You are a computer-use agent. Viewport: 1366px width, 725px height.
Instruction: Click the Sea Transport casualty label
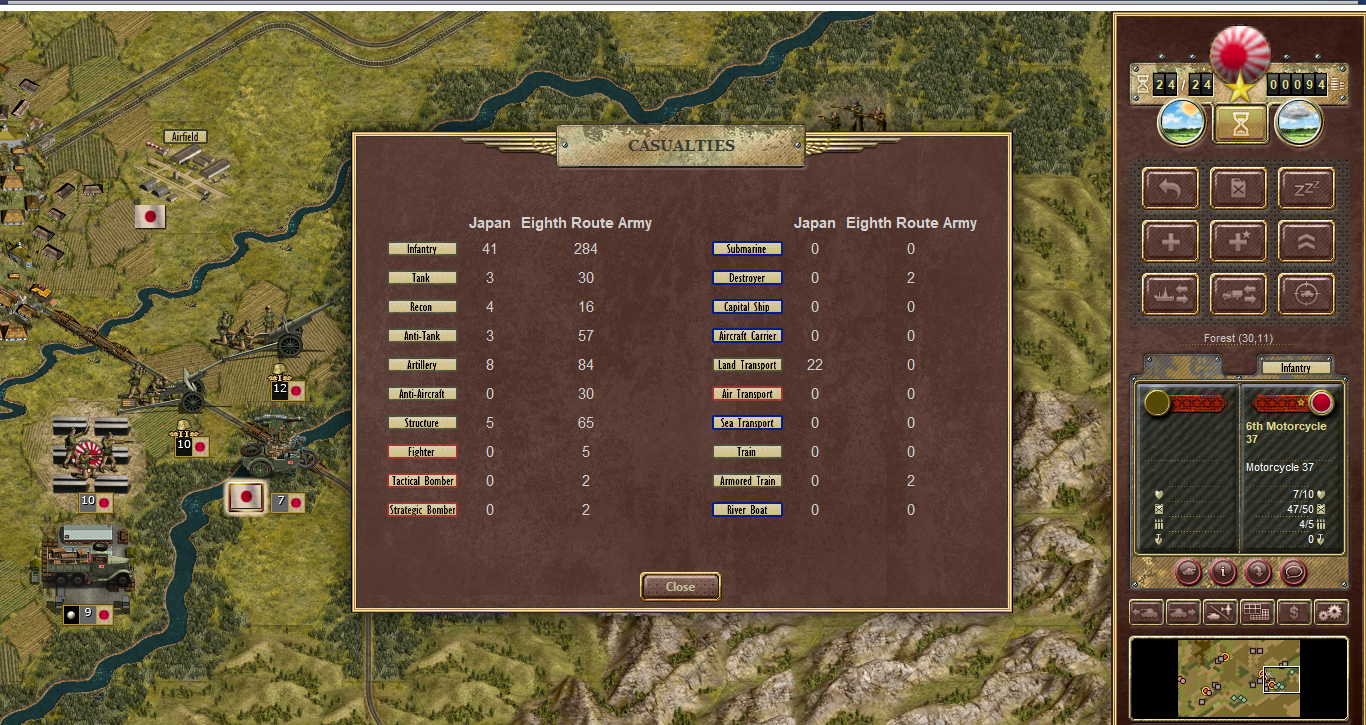(747, 423)
